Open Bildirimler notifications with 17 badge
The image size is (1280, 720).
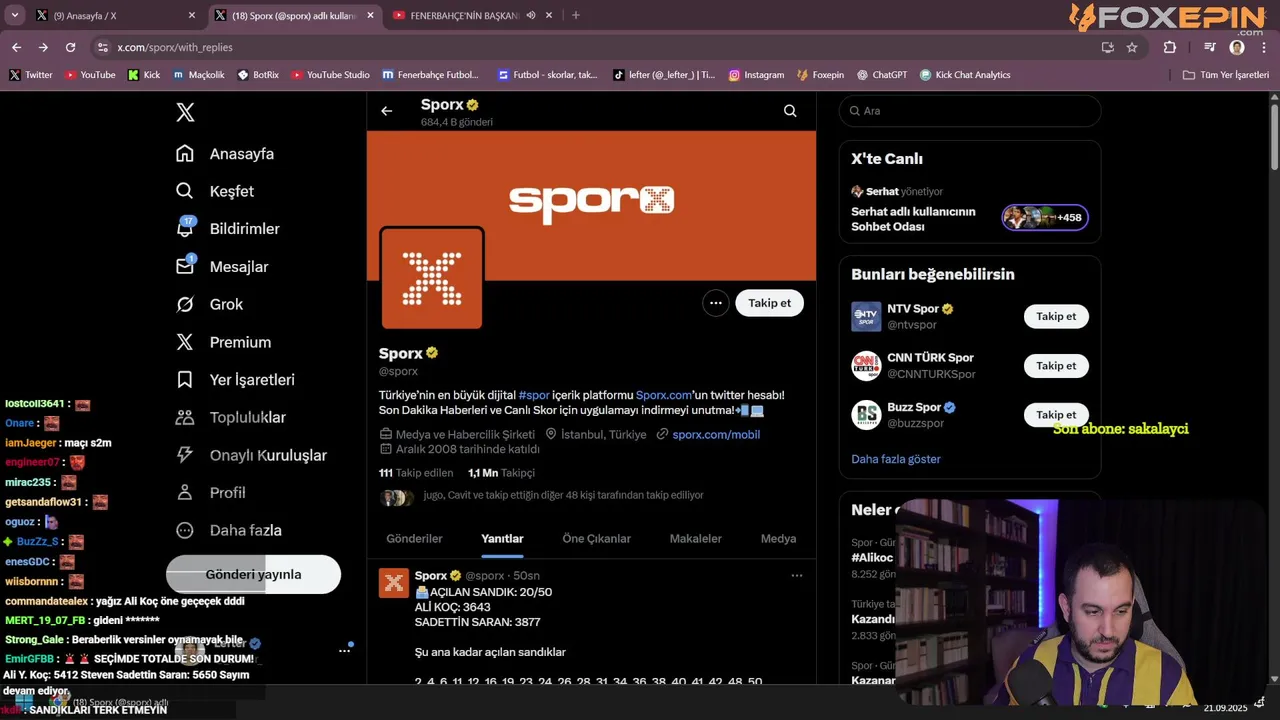228,229
